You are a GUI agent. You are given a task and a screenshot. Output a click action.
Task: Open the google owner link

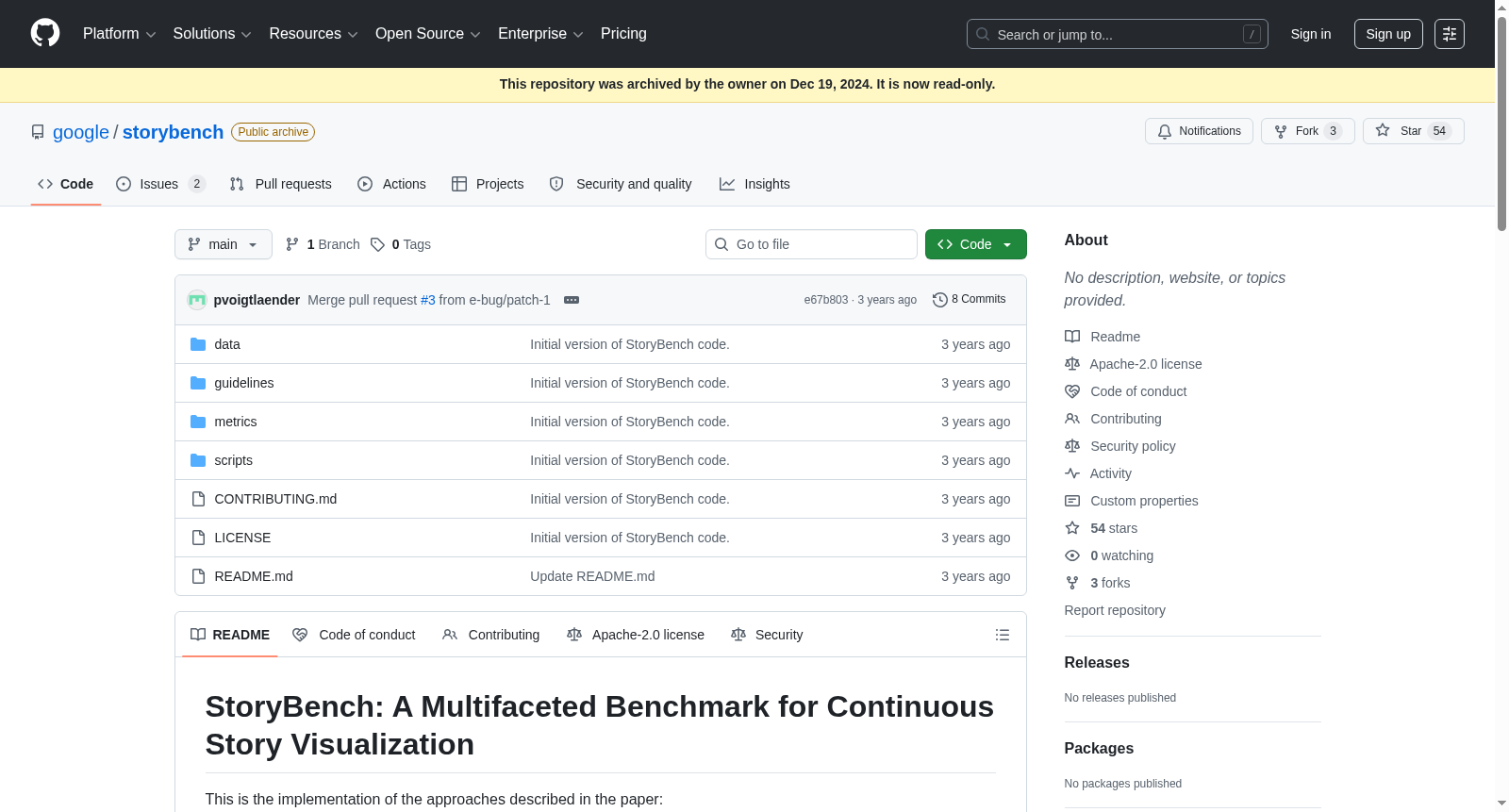point(81,132)
